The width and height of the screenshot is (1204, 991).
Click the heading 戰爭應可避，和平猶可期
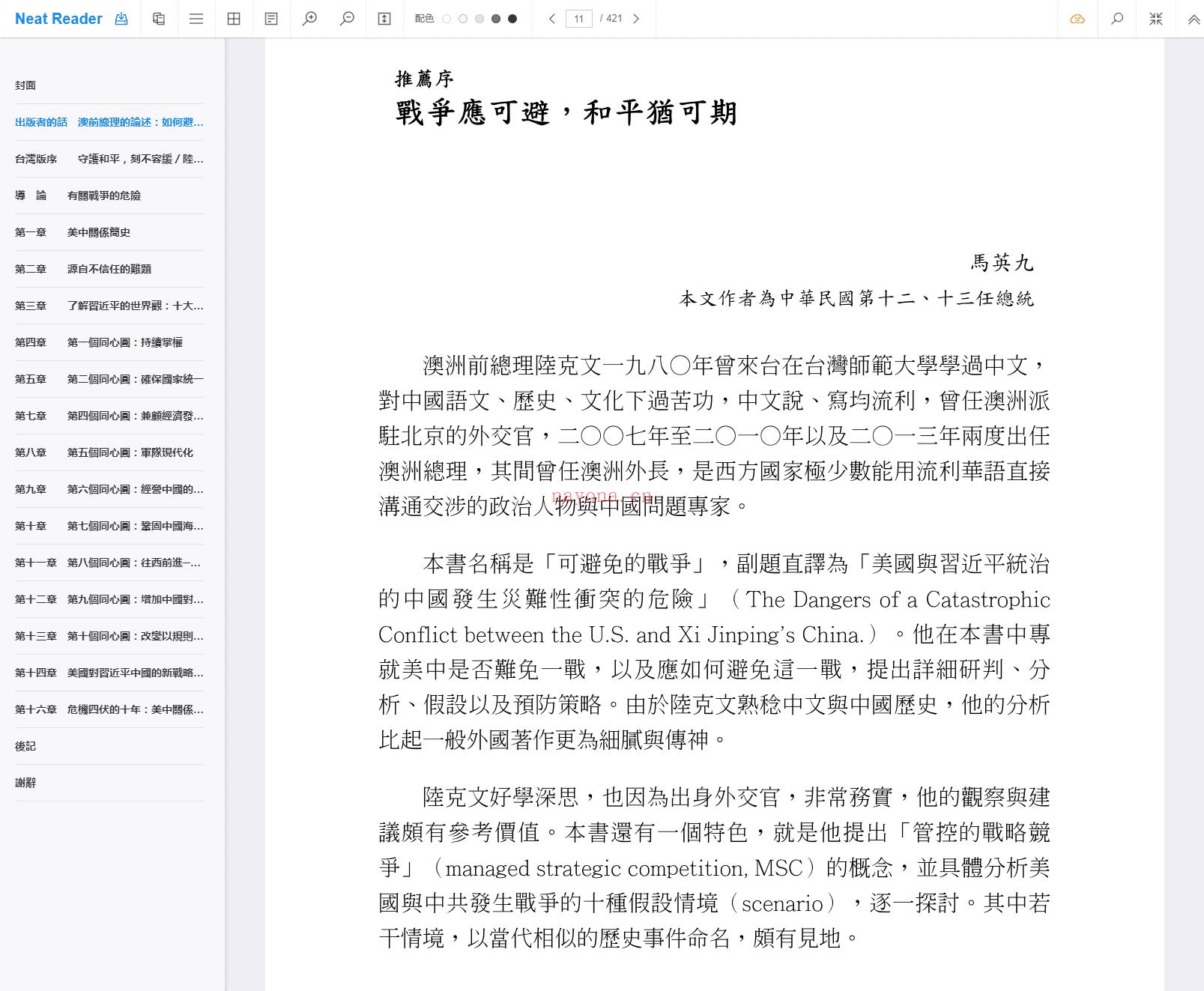coord(566,112)
